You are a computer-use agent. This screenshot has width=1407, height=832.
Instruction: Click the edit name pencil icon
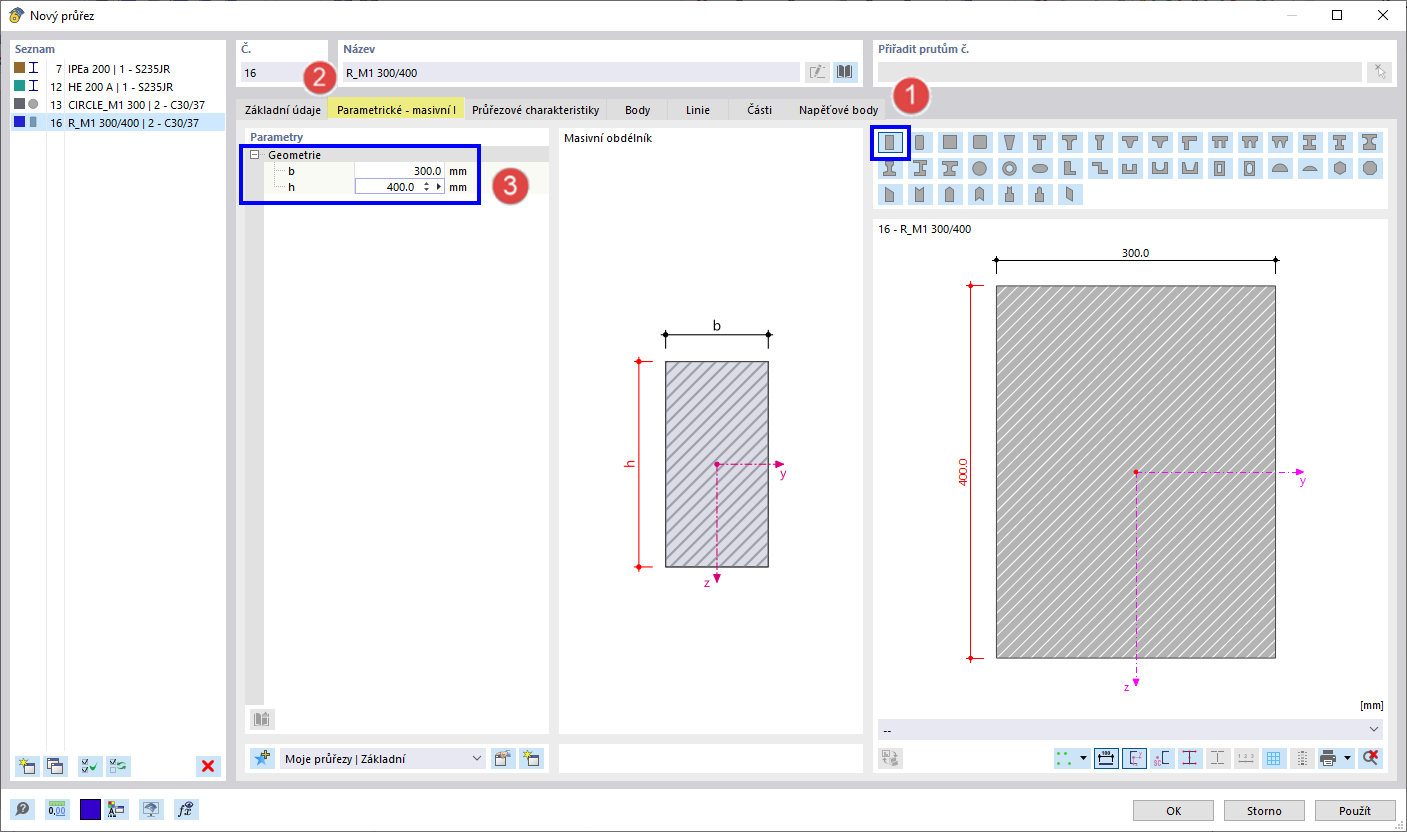[817, 72]
